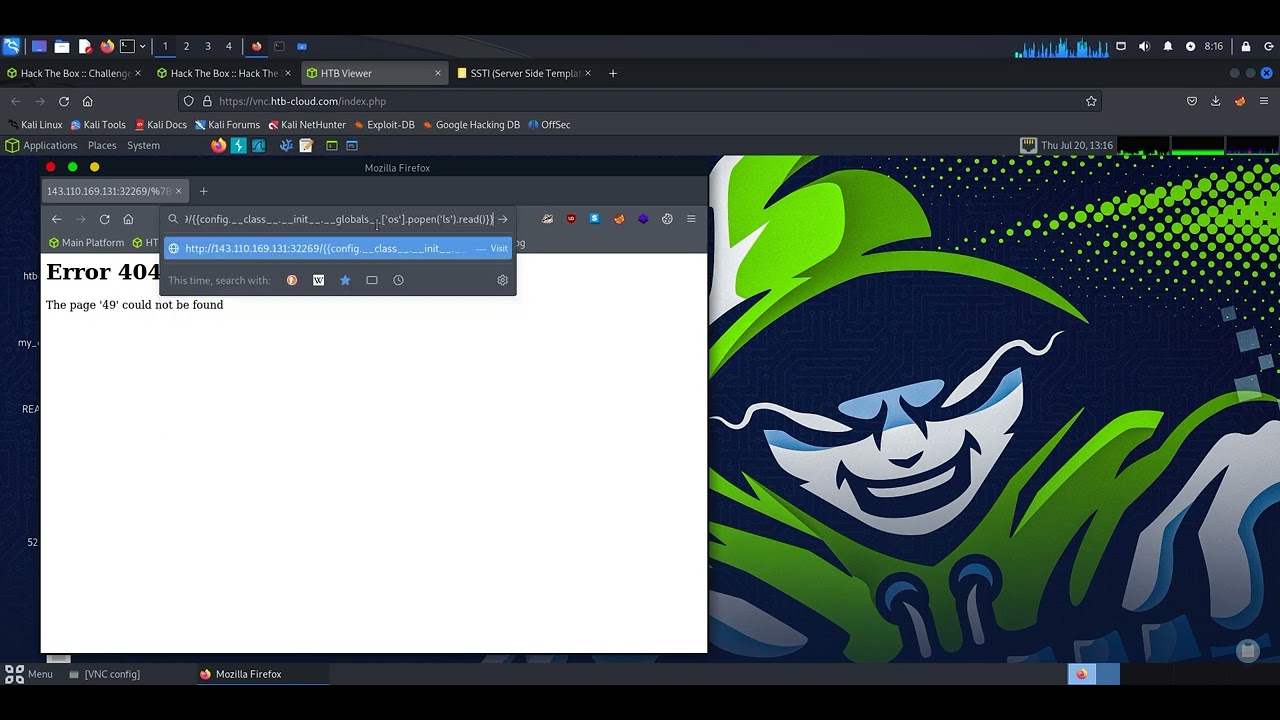1280x720 pixels.
Task: Click the green terminal launcher in the VNC panel
Action: 332,146
